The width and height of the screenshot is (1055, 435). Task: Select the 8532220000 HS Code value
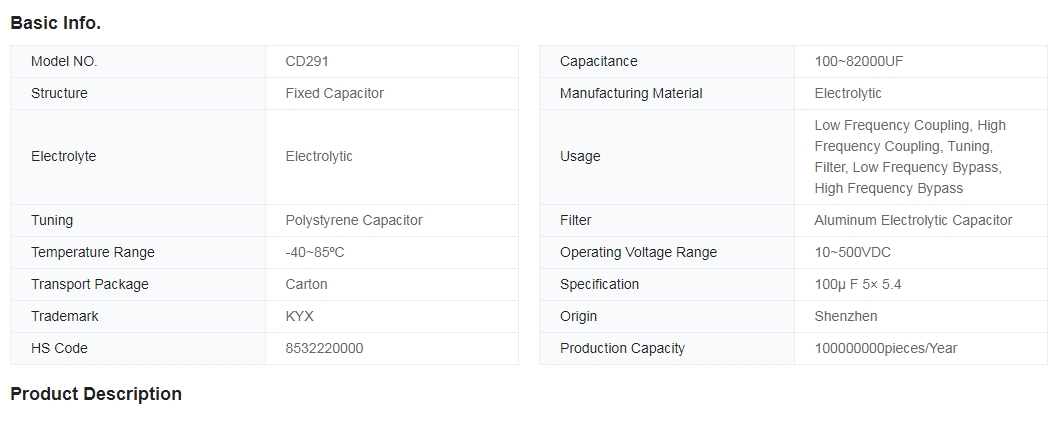coord(324,348)
